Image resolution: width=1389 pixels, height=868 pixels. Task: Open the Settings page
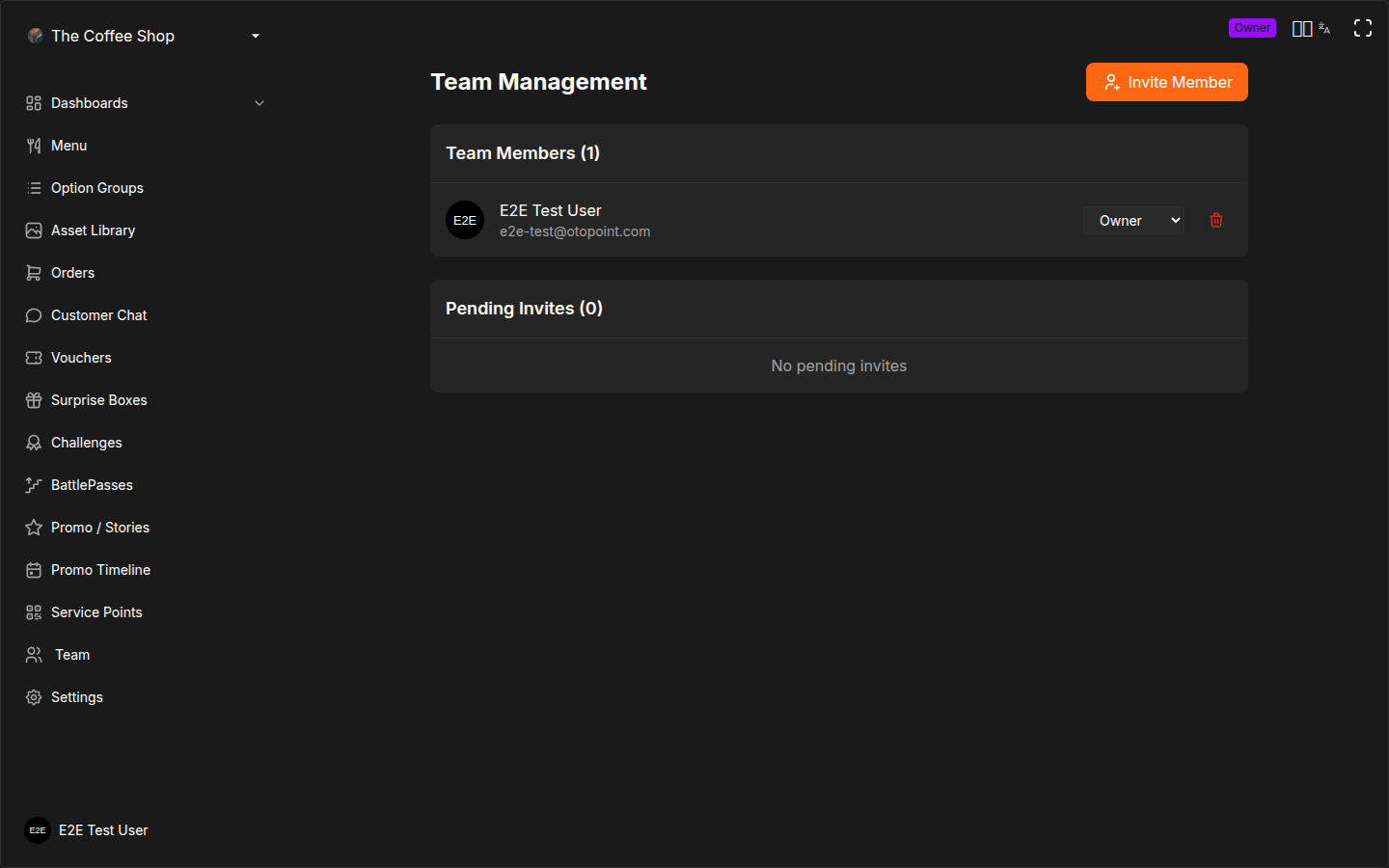(x=76, y=696)
